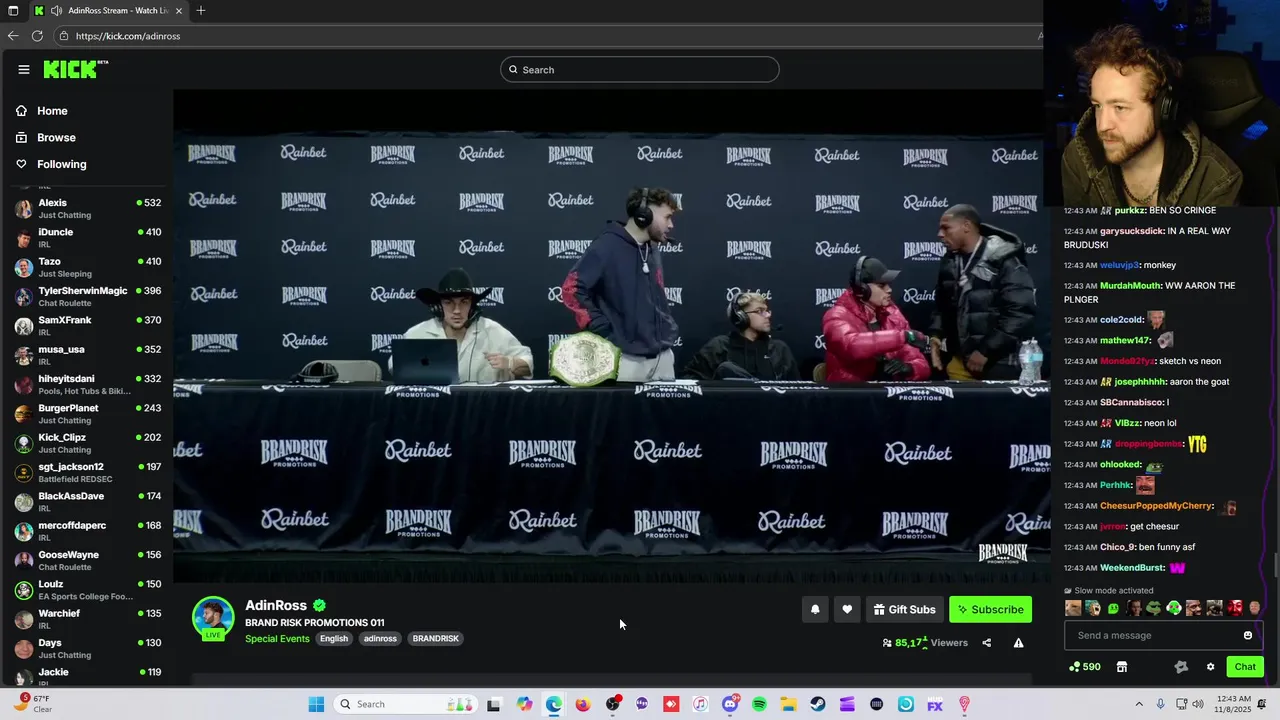Open Days channel in sidebar

(x=88, y=649)
